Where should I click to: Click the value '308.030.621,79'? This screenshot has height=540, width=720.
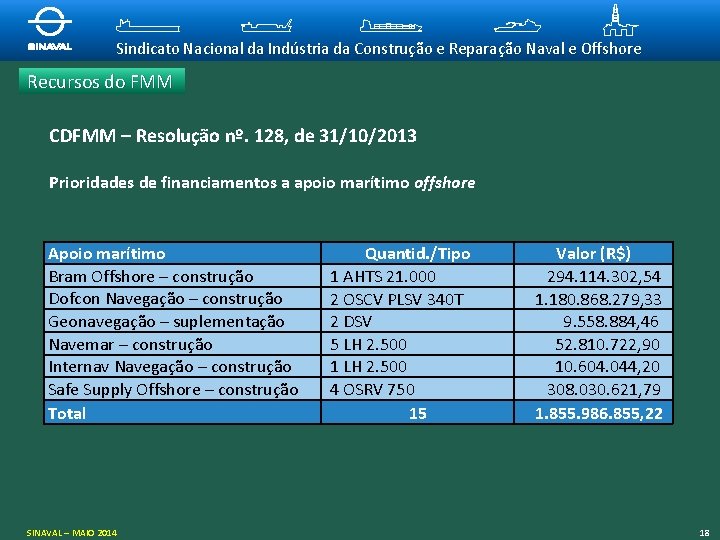pyautogui.click(x=604, y=390)
